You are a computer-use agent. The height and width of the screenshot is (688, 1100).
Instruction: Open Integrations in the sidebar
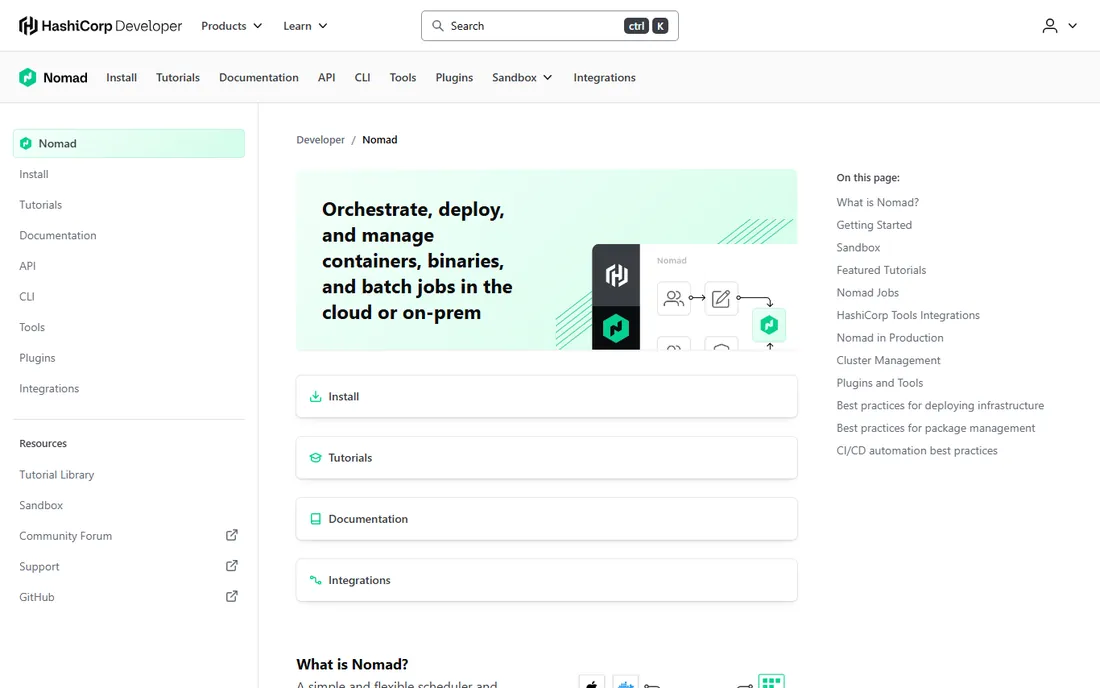click(x=49, y=389)
